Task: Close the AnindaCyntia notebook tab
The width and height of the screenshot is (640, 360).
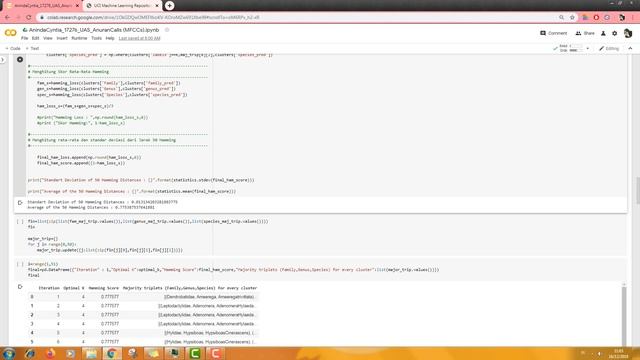Action: (x=77, y=6)
